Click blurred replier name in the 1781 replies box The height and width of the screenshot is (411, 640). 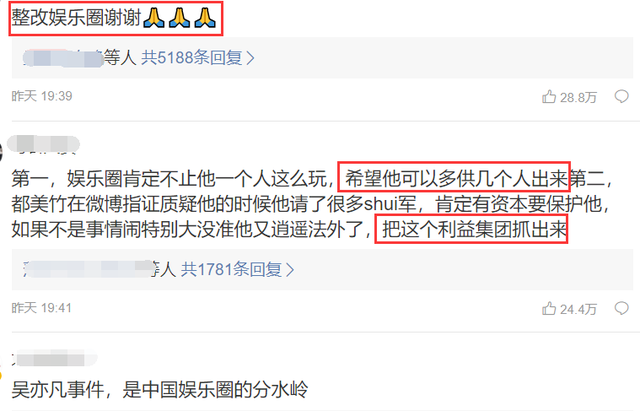(88, 269)
